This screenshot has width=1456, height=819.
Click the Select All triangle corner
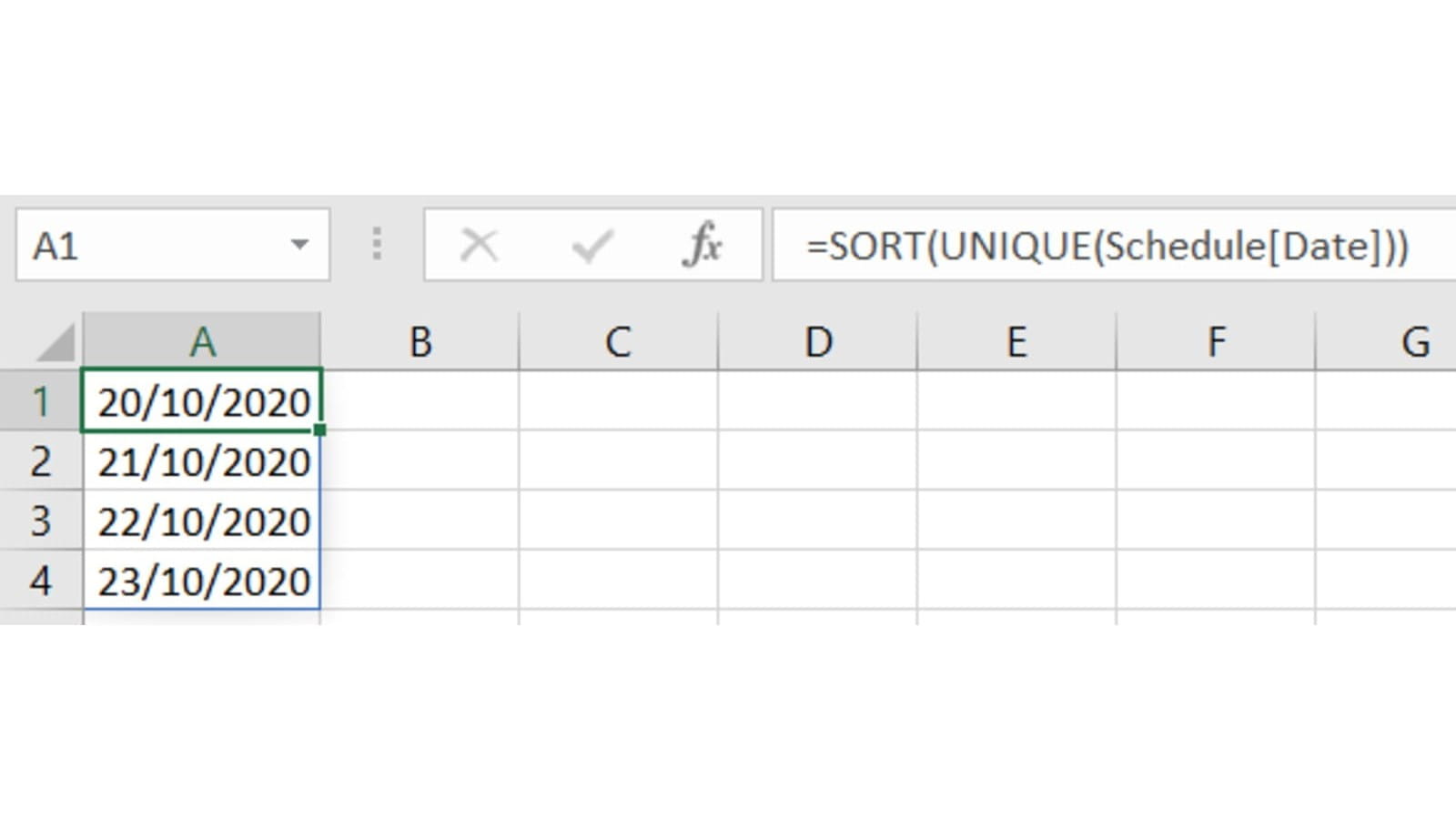pos(55,343)
